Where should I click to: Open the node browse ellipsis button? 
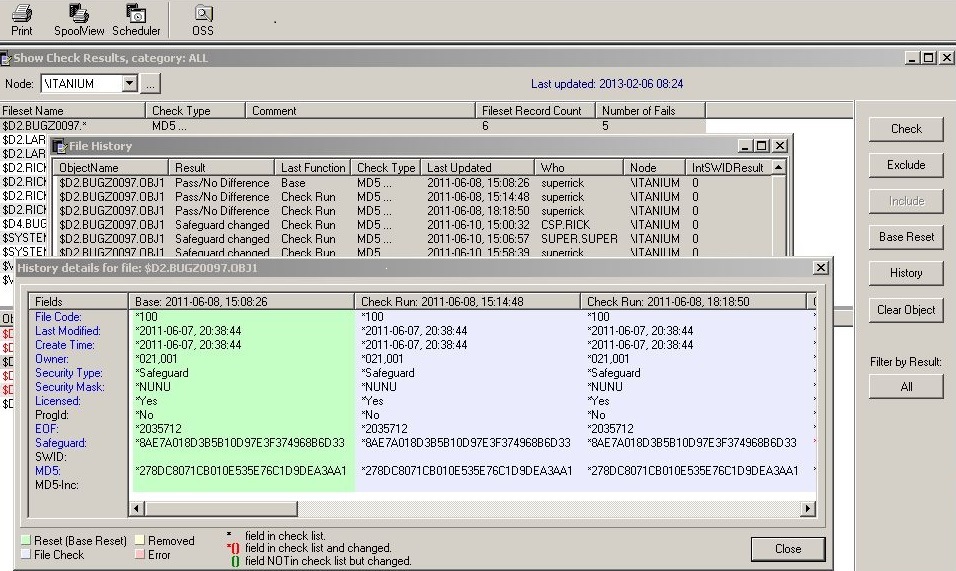(151, 83)
